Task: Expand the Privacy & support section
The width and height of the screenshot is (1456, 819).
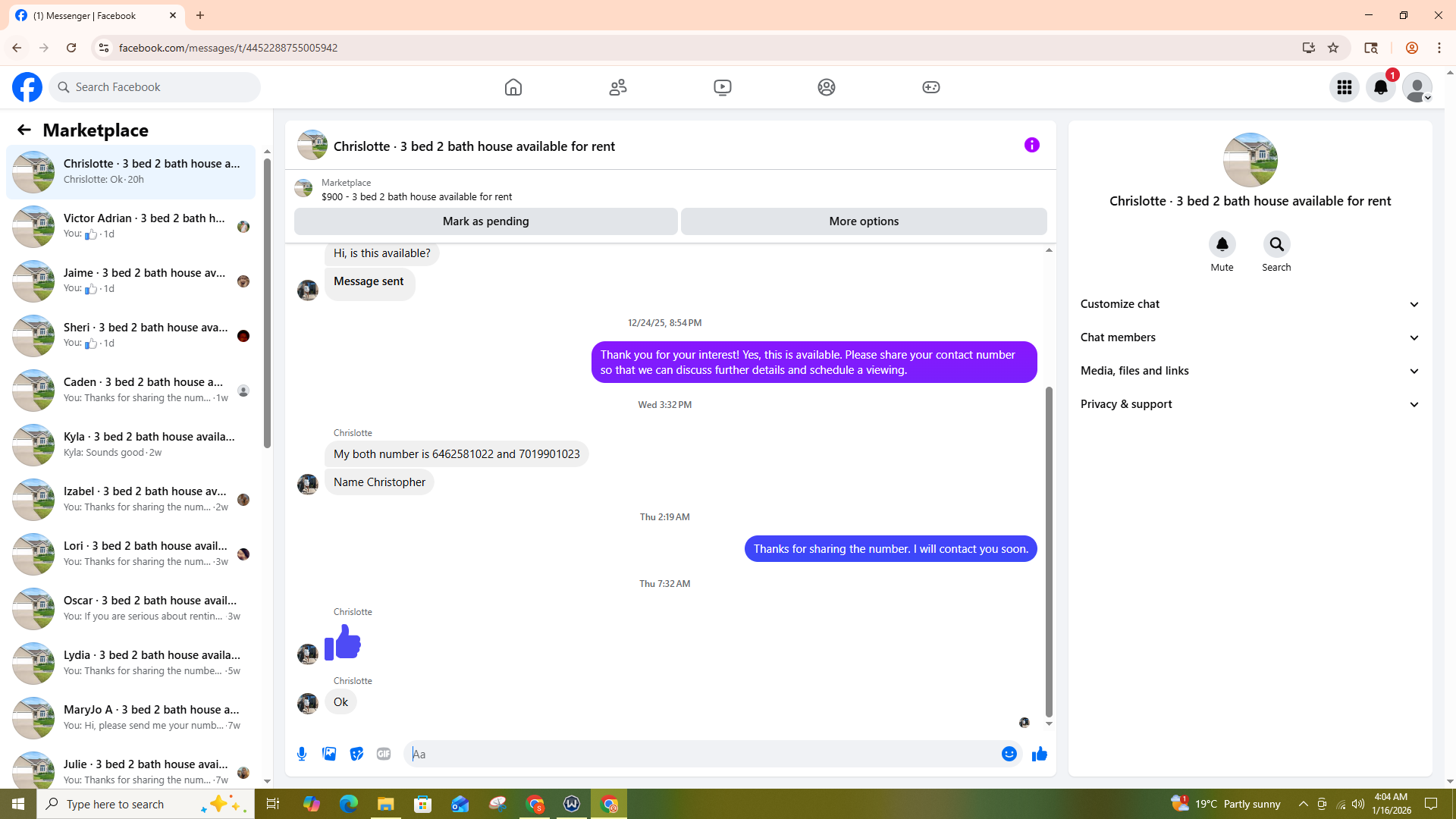Action: pos(1249,404)
